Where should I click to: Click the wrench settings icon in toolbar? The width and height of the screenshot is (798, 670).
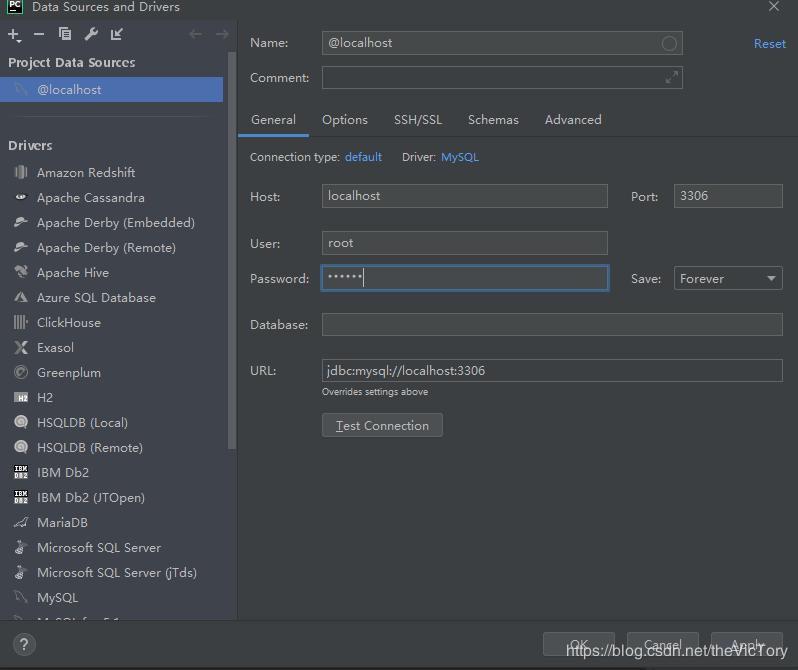(91, 35)
